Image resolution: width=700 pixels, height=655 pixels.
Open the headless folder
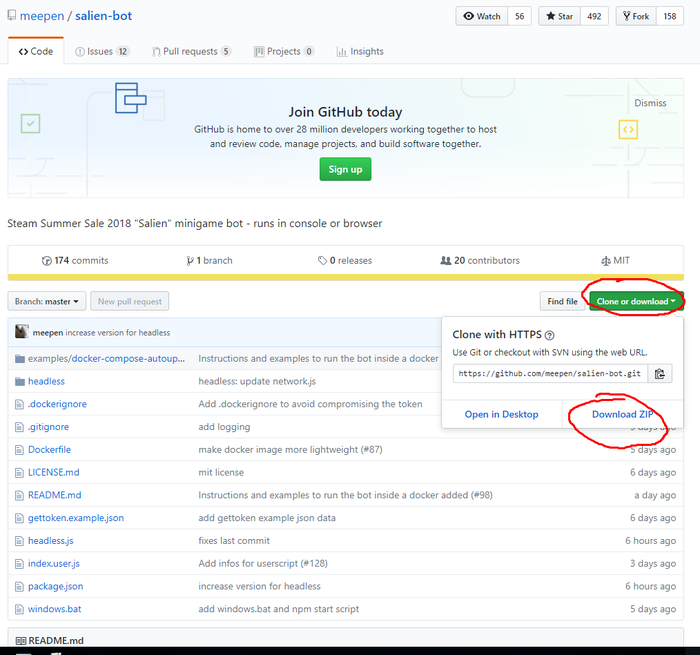coord(46,381)
